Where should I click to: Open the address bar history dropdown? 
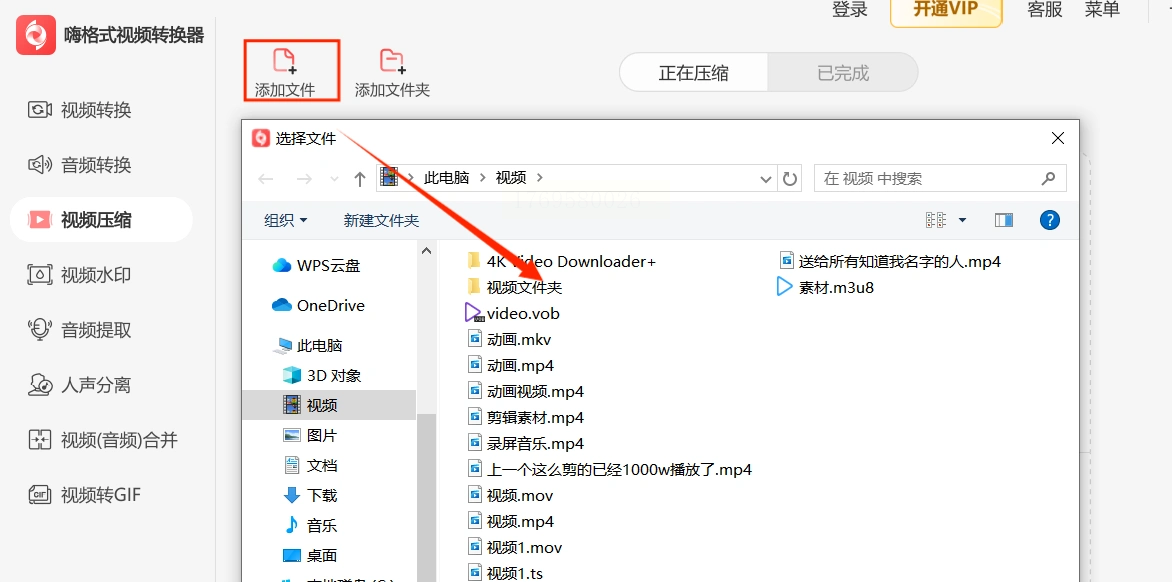[765, 179]
